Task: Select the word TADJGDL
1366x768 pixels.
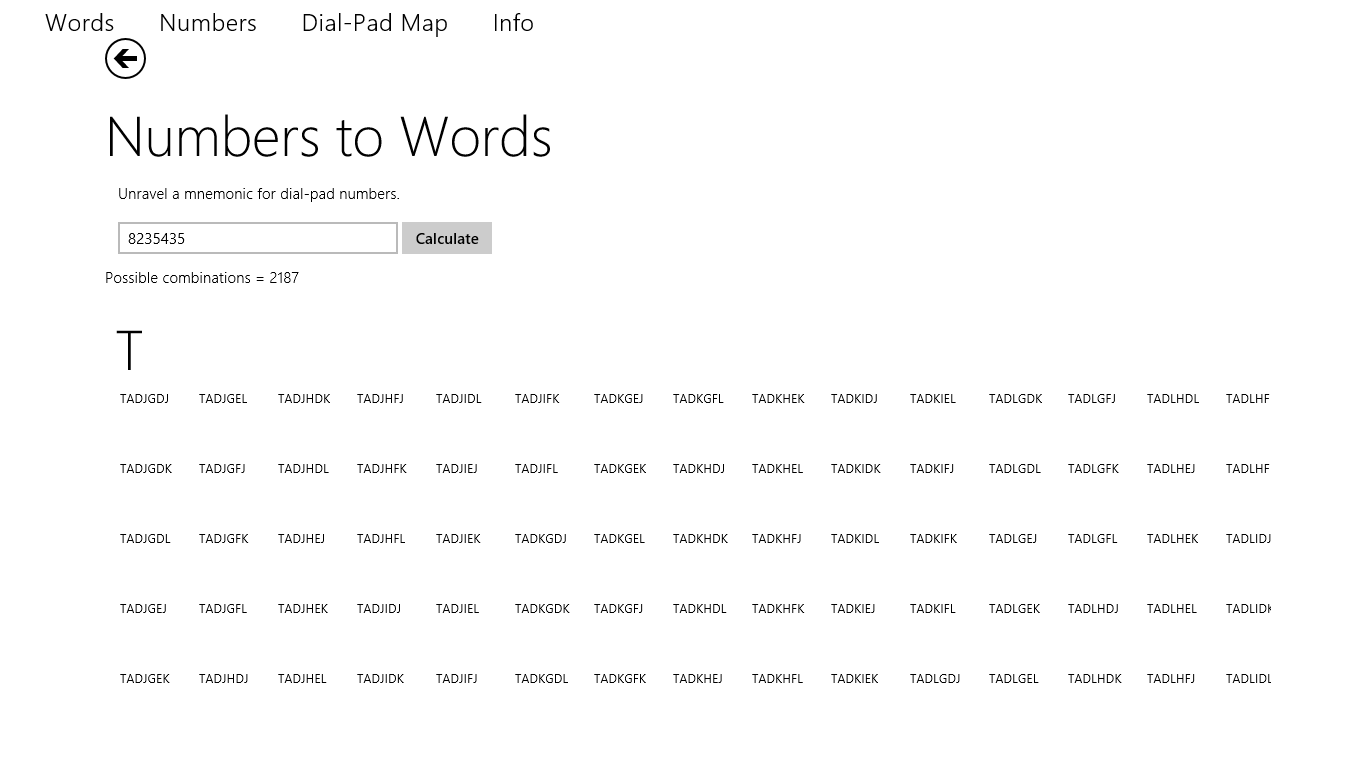Action: (x=145, y=539)
